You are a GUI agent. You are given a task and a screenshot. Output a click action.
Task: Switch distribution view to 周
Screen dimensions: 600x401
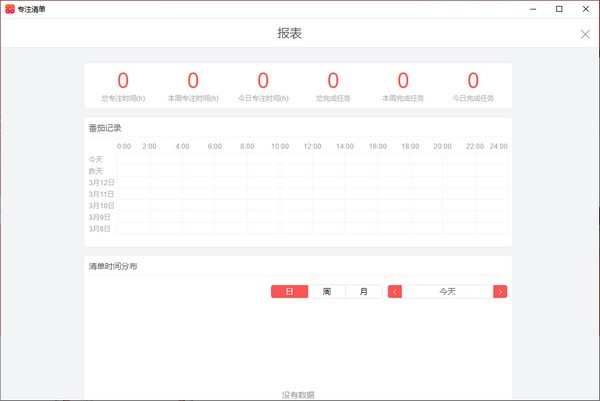point(326,291)
